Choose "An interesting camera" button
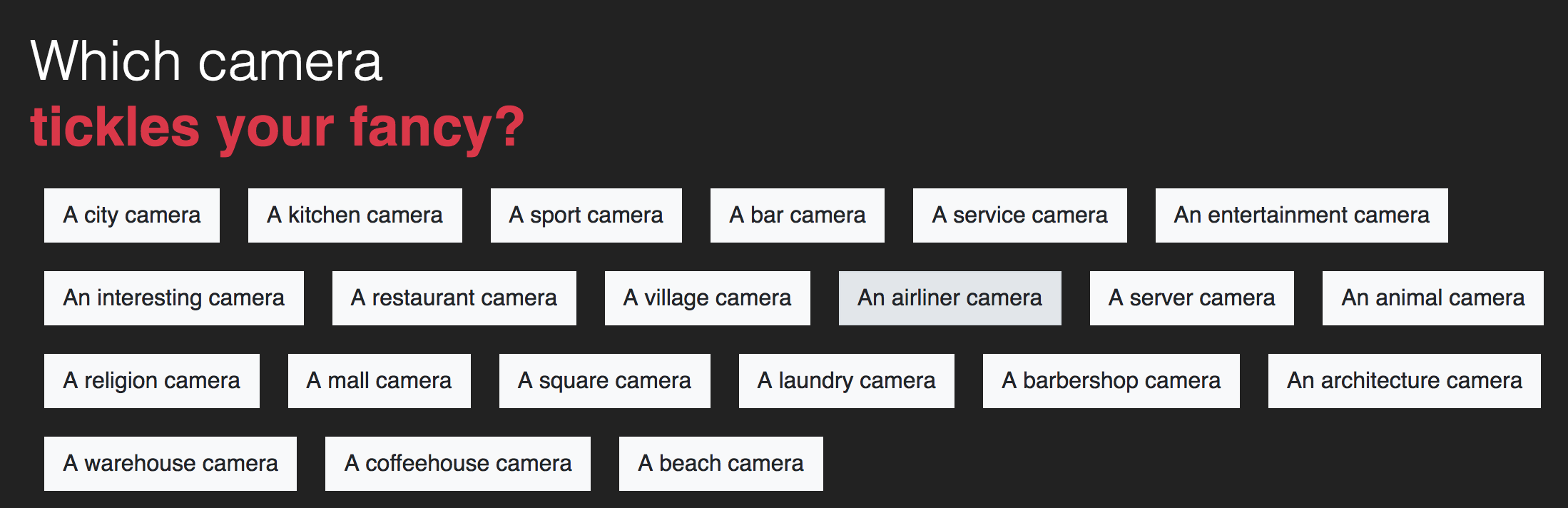Image resolution: width=1568 pixels, height=508 pixels. (173, 298)
